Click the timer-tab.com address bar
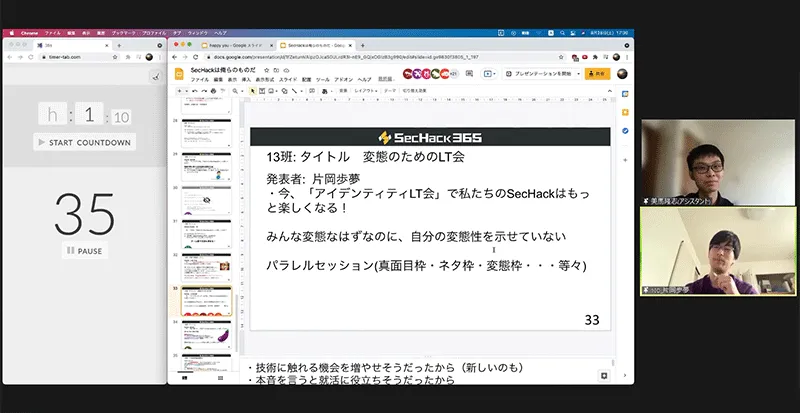 coord(77,57)
